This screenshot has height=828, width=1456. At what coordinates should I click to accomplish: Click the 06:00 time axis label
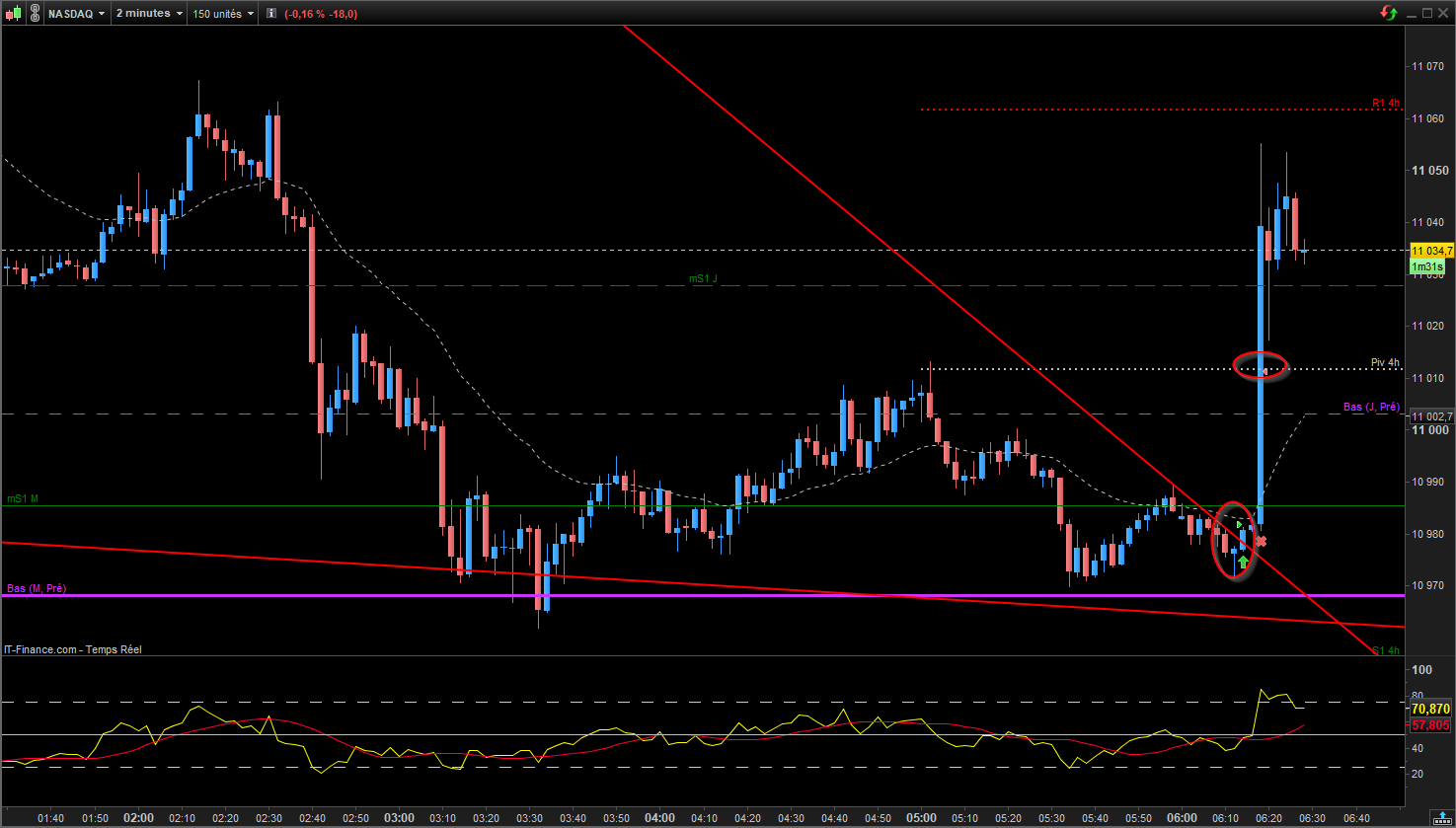coord(1182,818)
